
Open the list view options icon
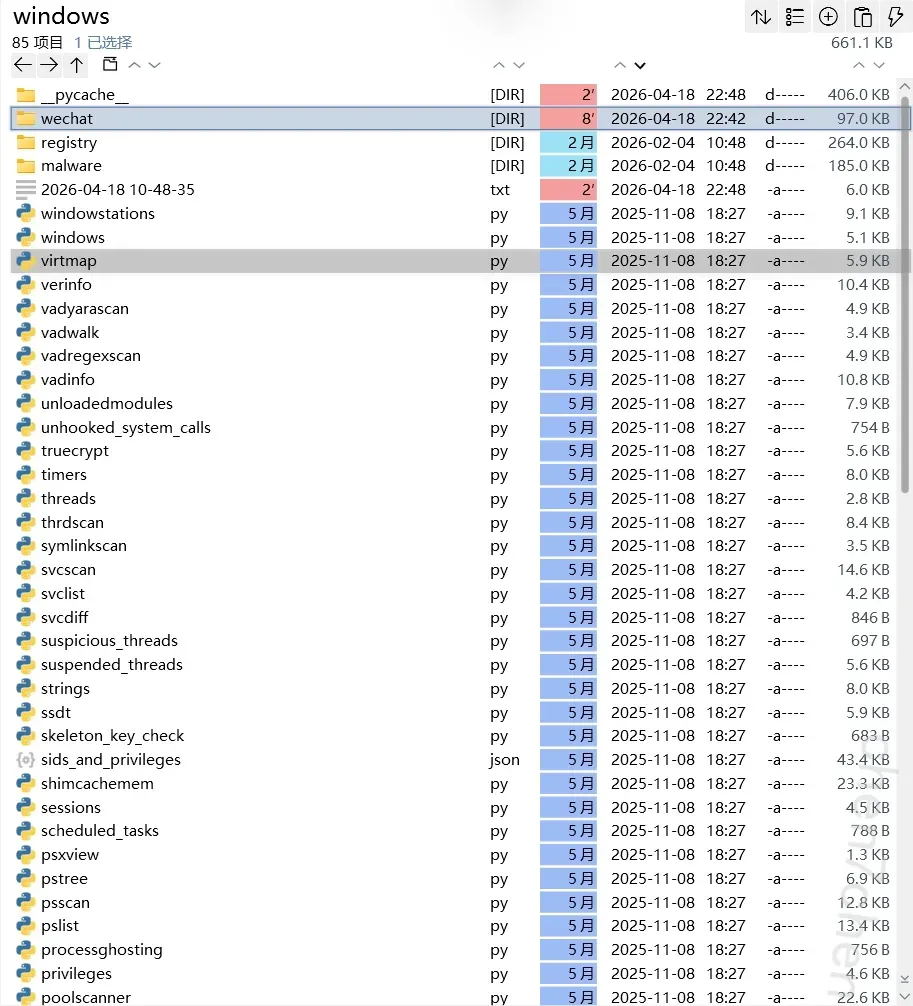tap(795, 17)
